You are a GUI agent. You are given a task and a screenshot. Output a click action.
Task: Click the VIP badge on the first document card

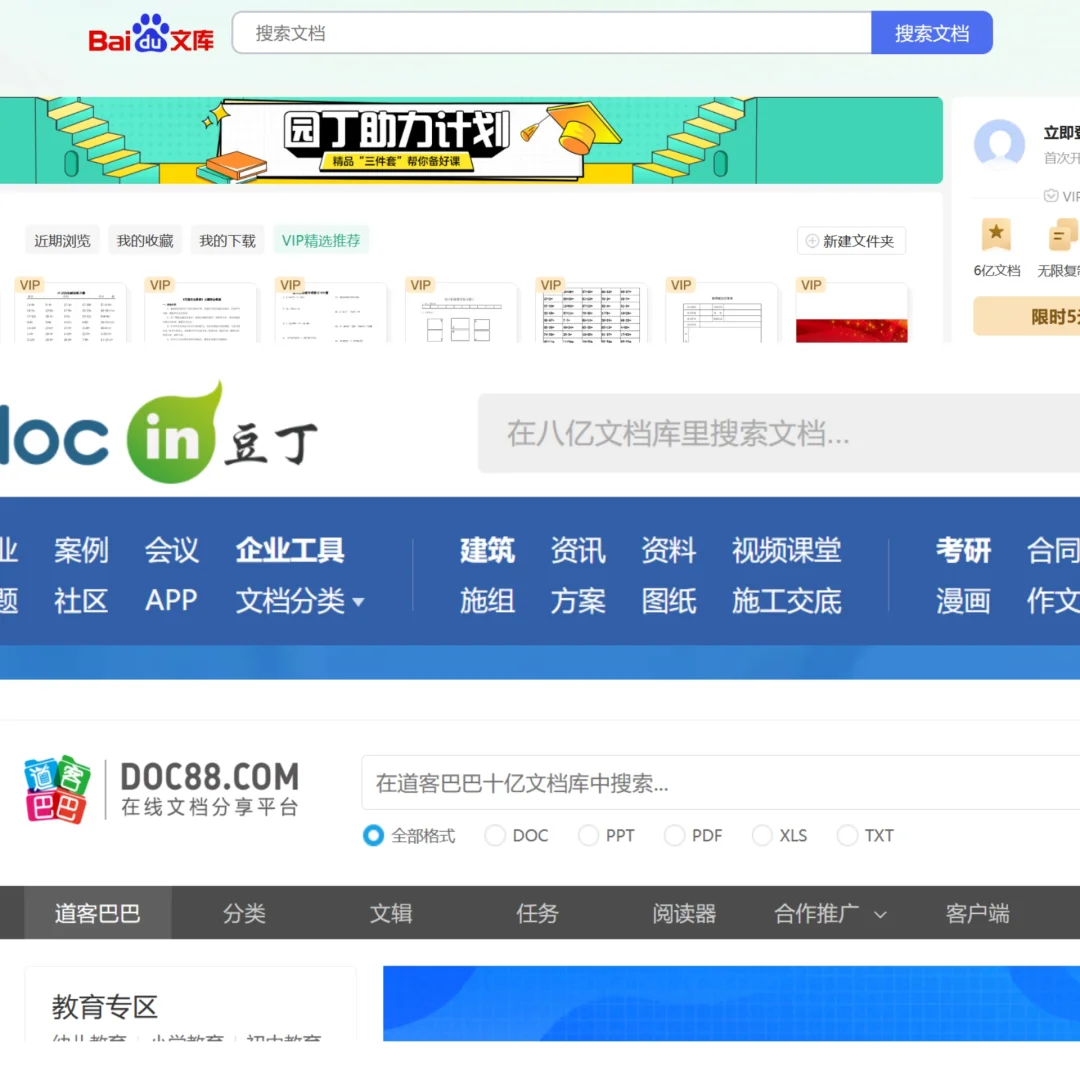click(29, 285)
